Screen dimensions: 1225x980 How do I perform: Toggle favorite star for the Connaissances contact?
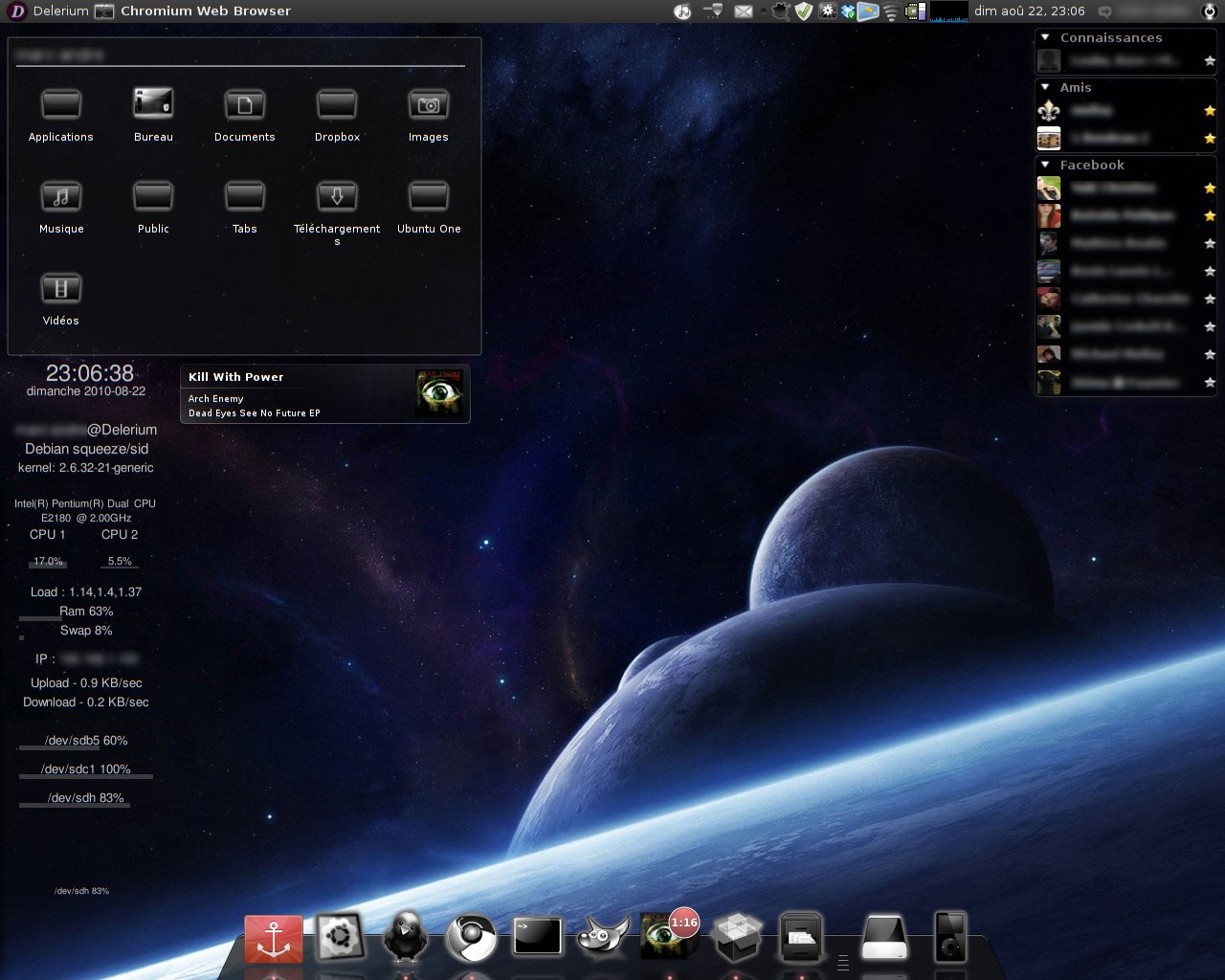coord(1210,61)
